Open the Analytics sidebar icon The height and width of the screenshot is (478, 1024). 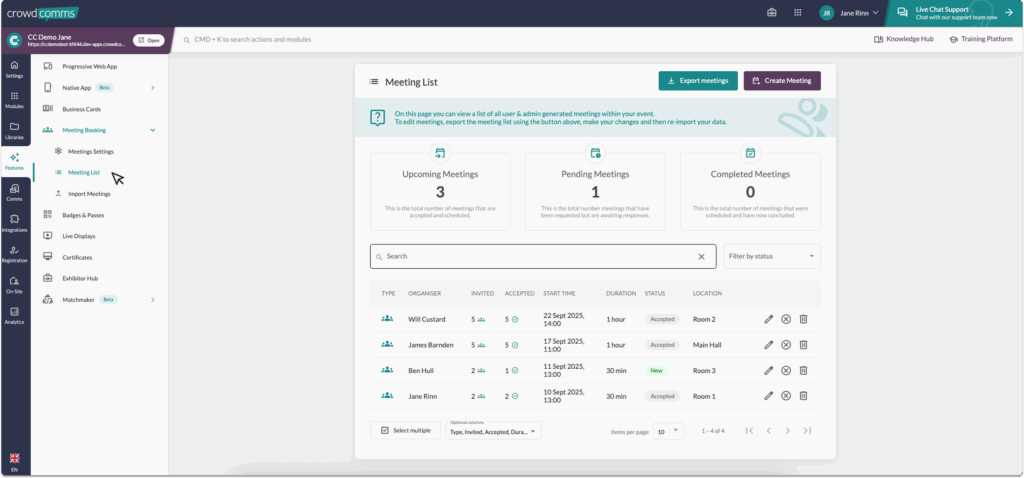click(x=14, y=315)
